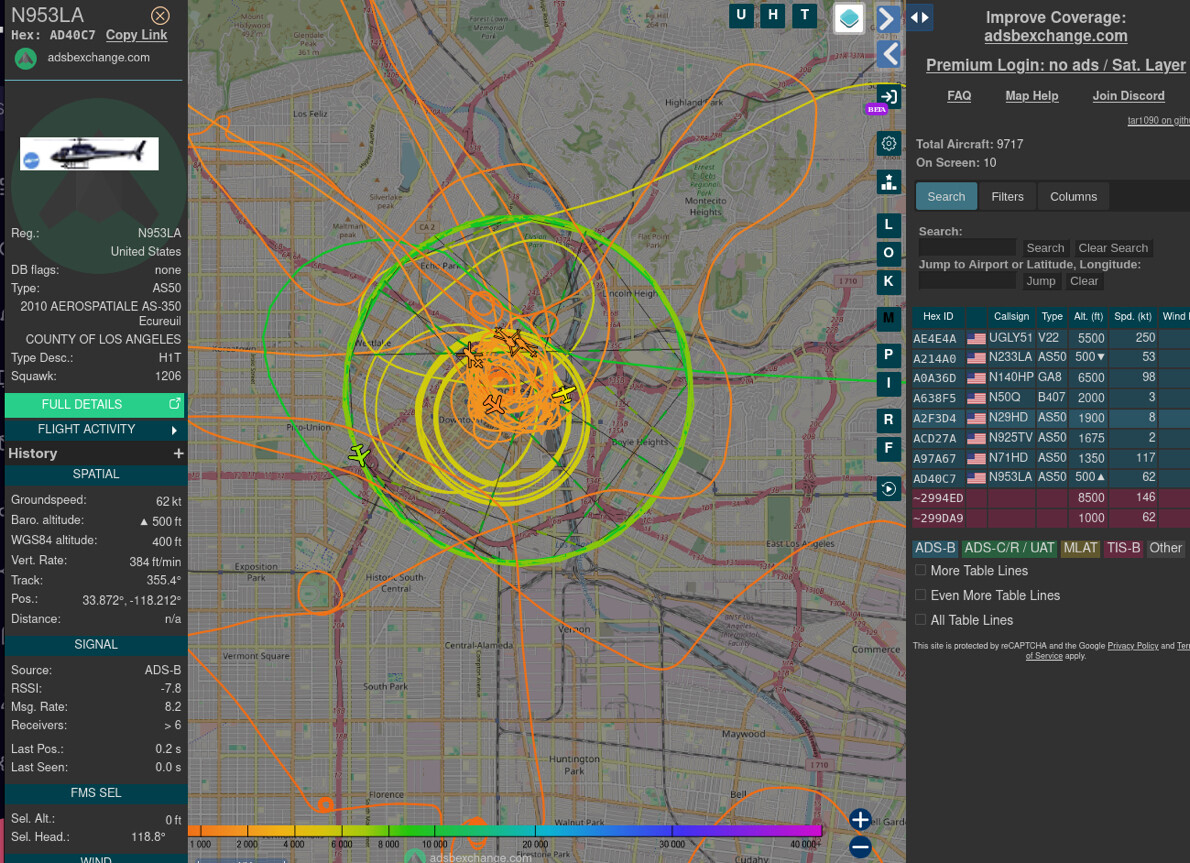Select the ~2994ED TIS-B row
The width and height of the screenshot is (1190, 863).
(x=1051, y=498)
